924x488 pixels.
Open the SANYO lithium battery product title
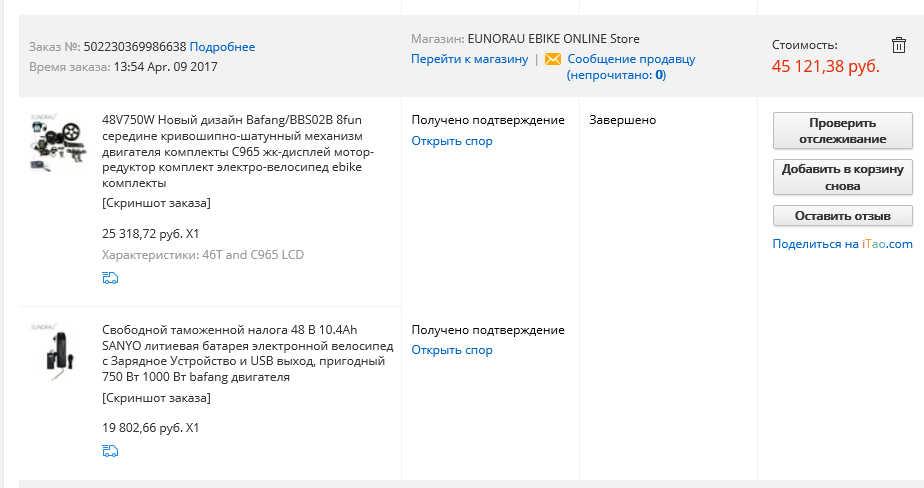tap(247, 353)
